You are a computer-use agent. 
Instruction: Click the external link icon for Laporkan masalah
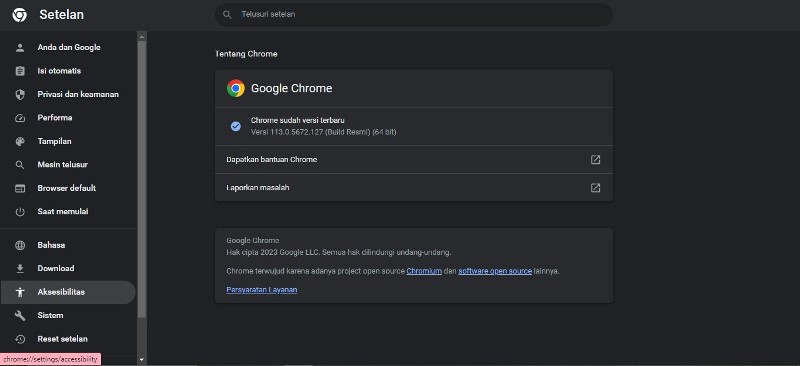click(x=595, y=188)
